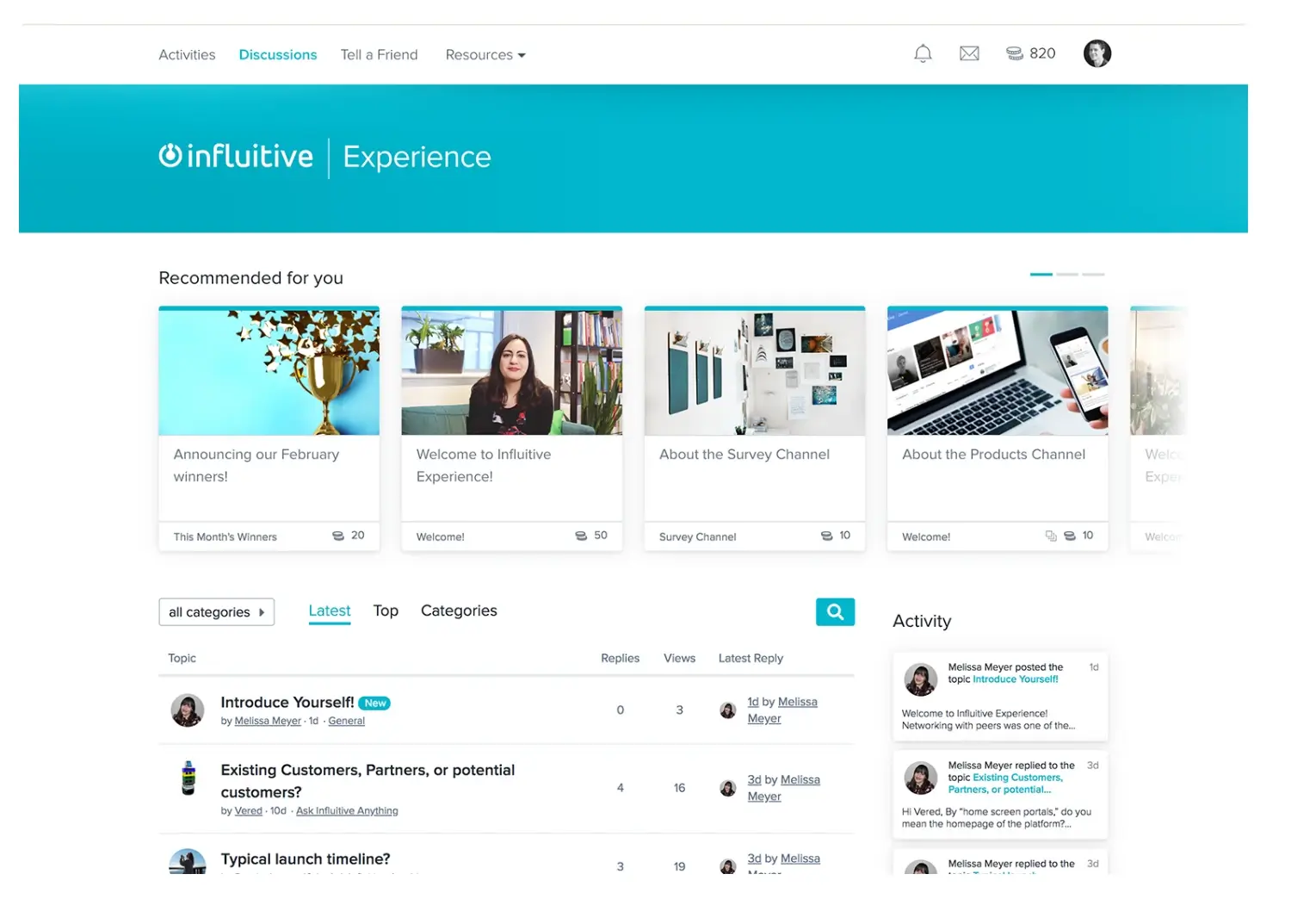Click small avatar in Introduce Yourself latest reply
This screenshot has width=1316, height=905.
pos(728,710)
